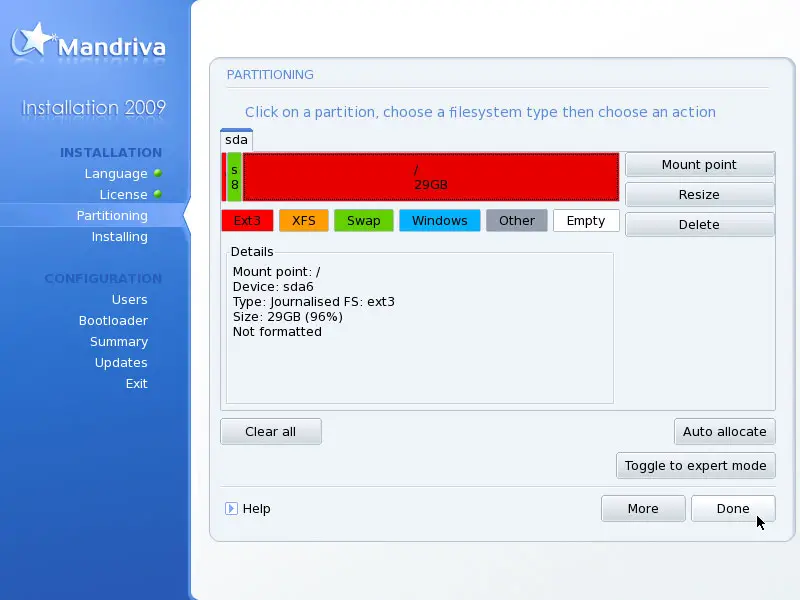Click the INSTALLATION section heading
This screenshot has width=800, height=600.
[x=111, y=153]
